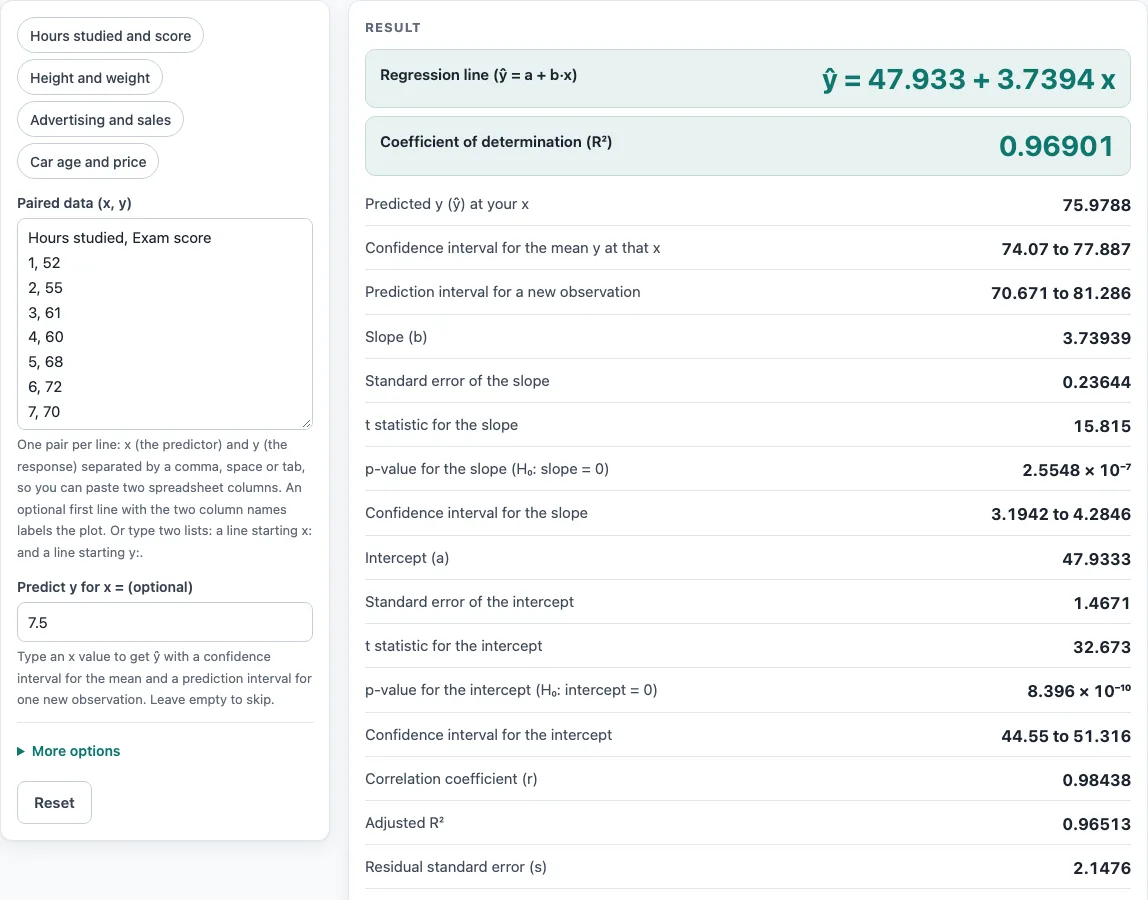Click the slope standard error 0.23644

[1097, 382]
